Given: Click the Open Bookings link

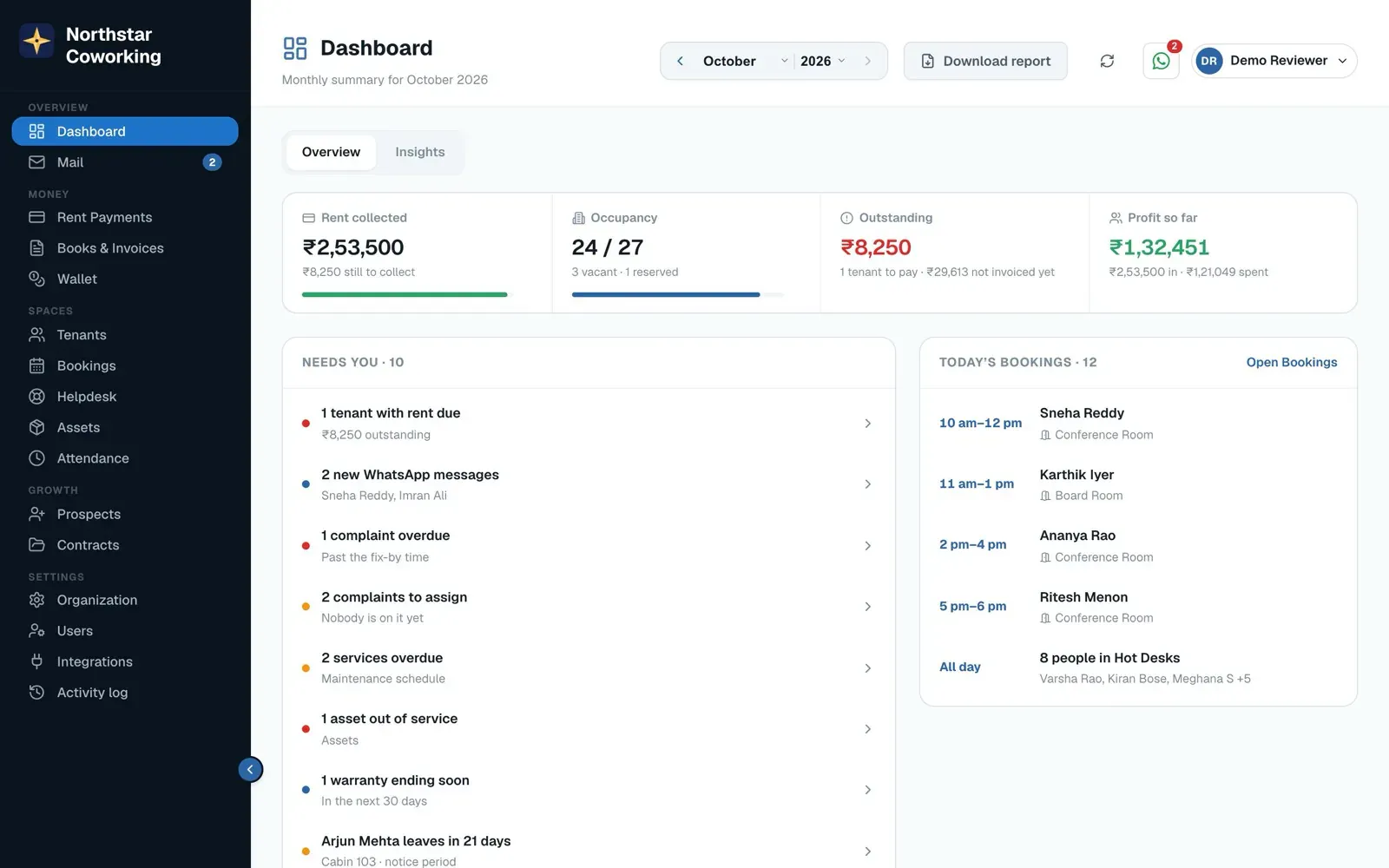Looking at the screenshot, I should pos(1292,362).
